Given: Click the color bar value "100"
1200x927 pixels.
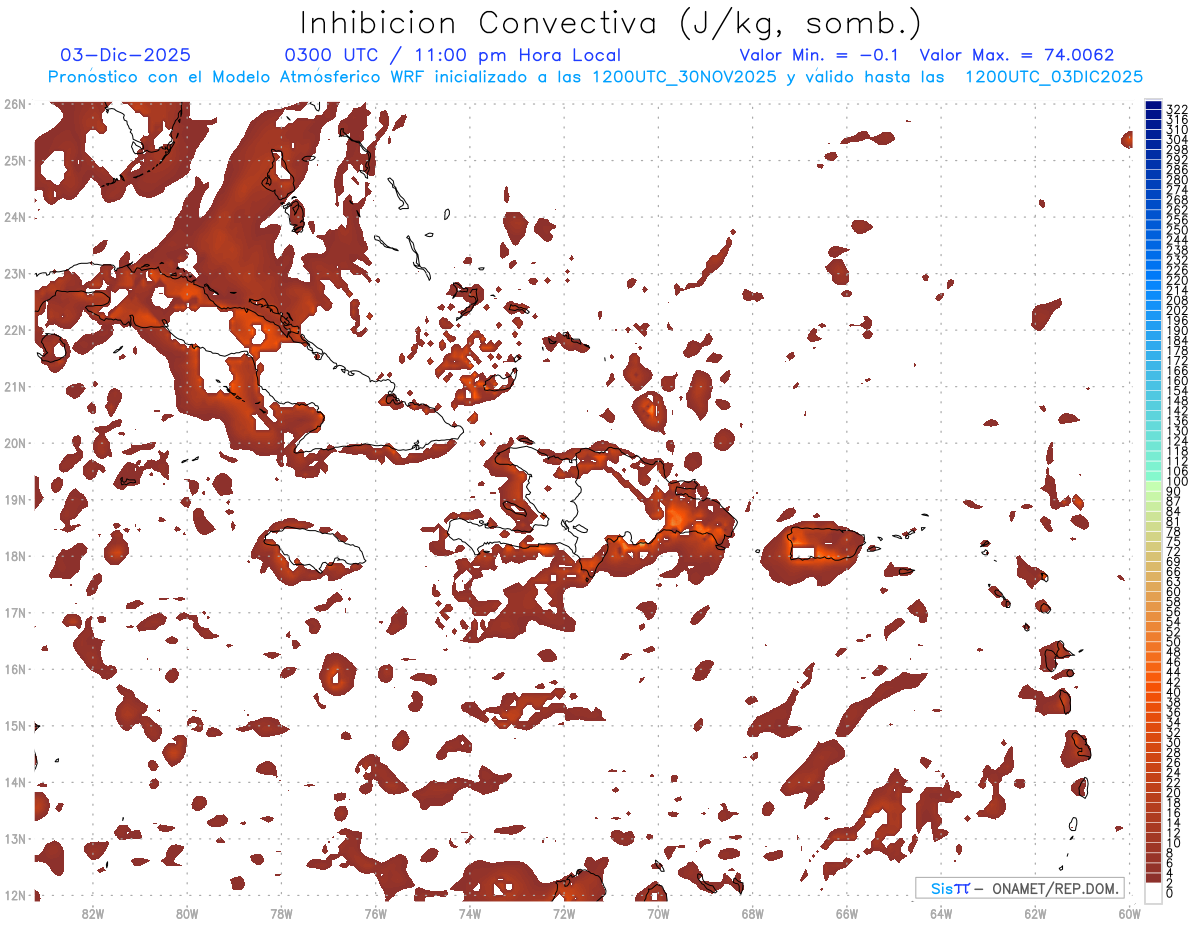Looking at the screenshot, I should tap(1177, 482).
